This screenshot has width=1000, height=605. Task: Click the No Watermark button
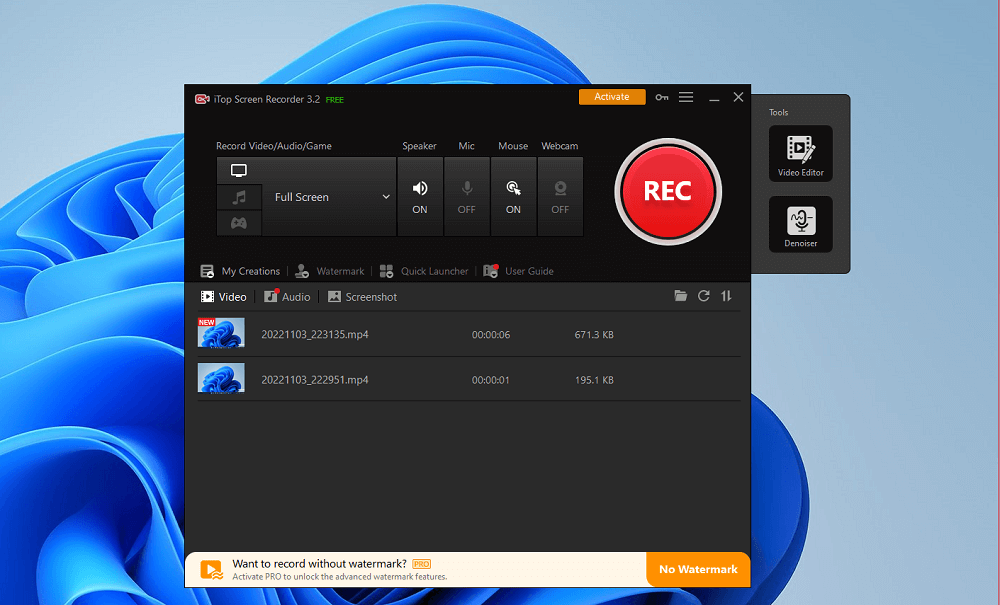point(698,569)
